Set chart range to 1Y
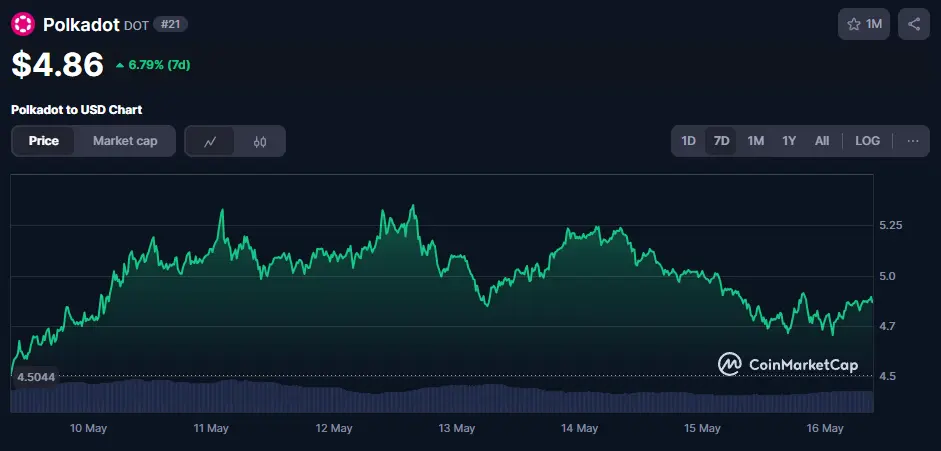Screen dimensions: 941x451 click(x=789, y=141)
